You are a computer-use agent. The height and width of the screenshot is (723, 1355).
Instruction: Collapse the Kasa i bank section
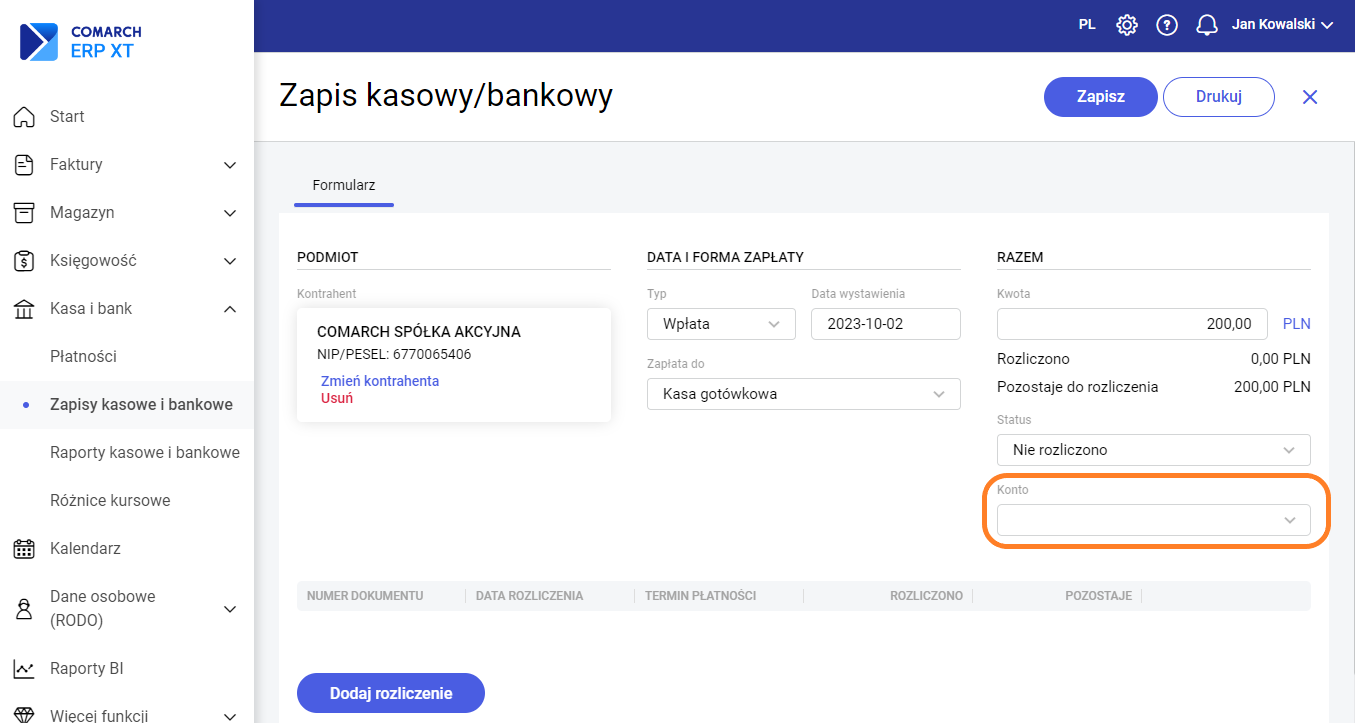[229, 309]
